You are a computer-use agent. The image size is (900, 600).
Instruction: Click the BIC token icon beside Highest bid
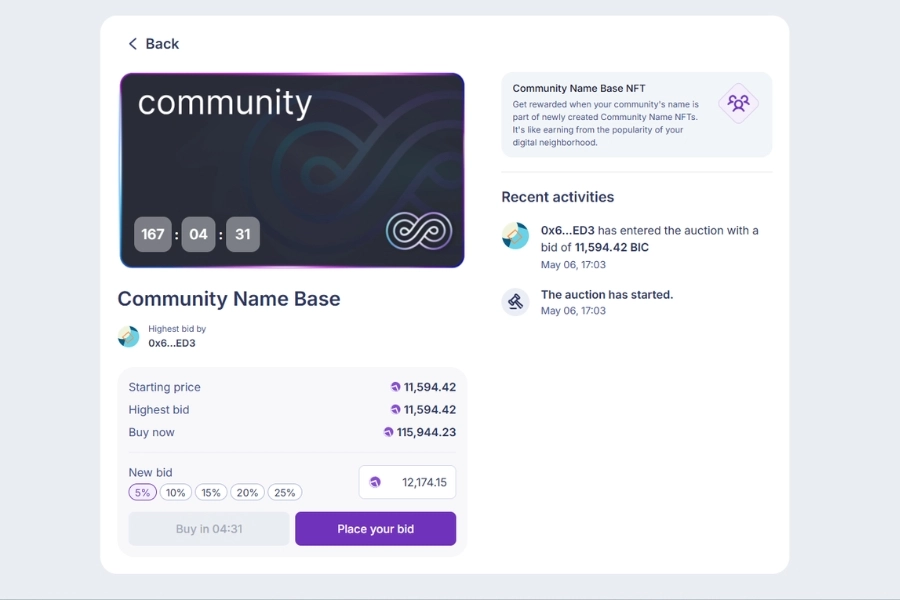(x=395, y=409)
